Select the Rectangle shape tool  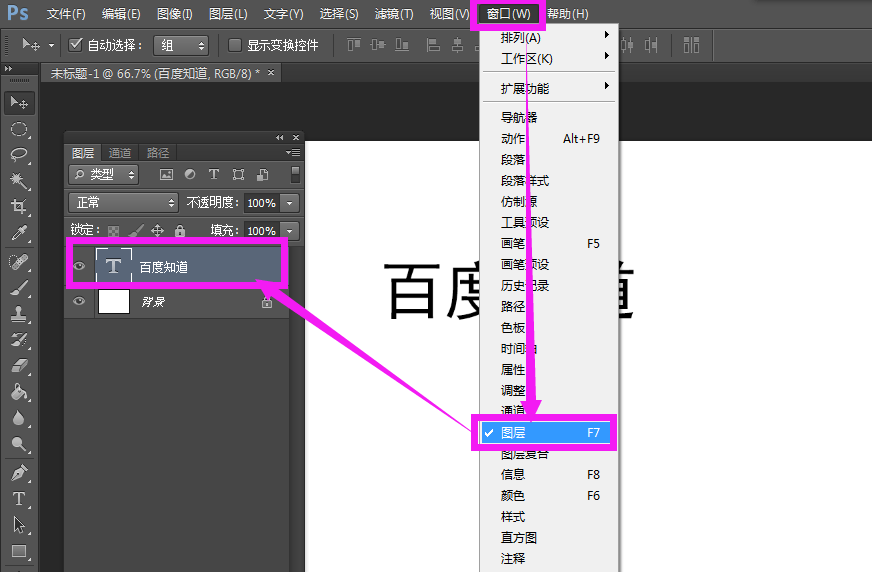click(x=19, y=551)
